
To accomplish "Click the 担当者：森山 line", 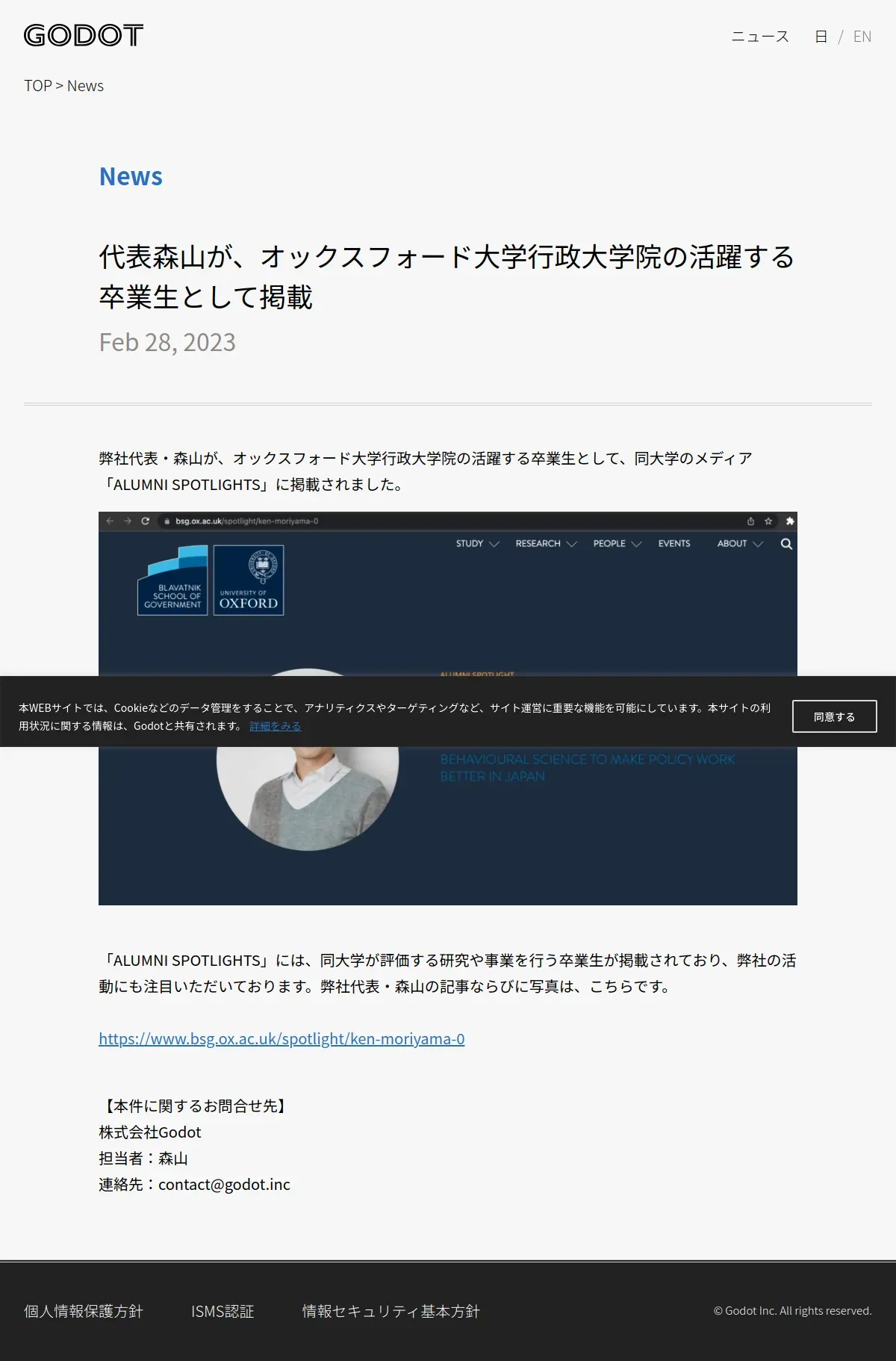I will click(x=143, y=1159).
